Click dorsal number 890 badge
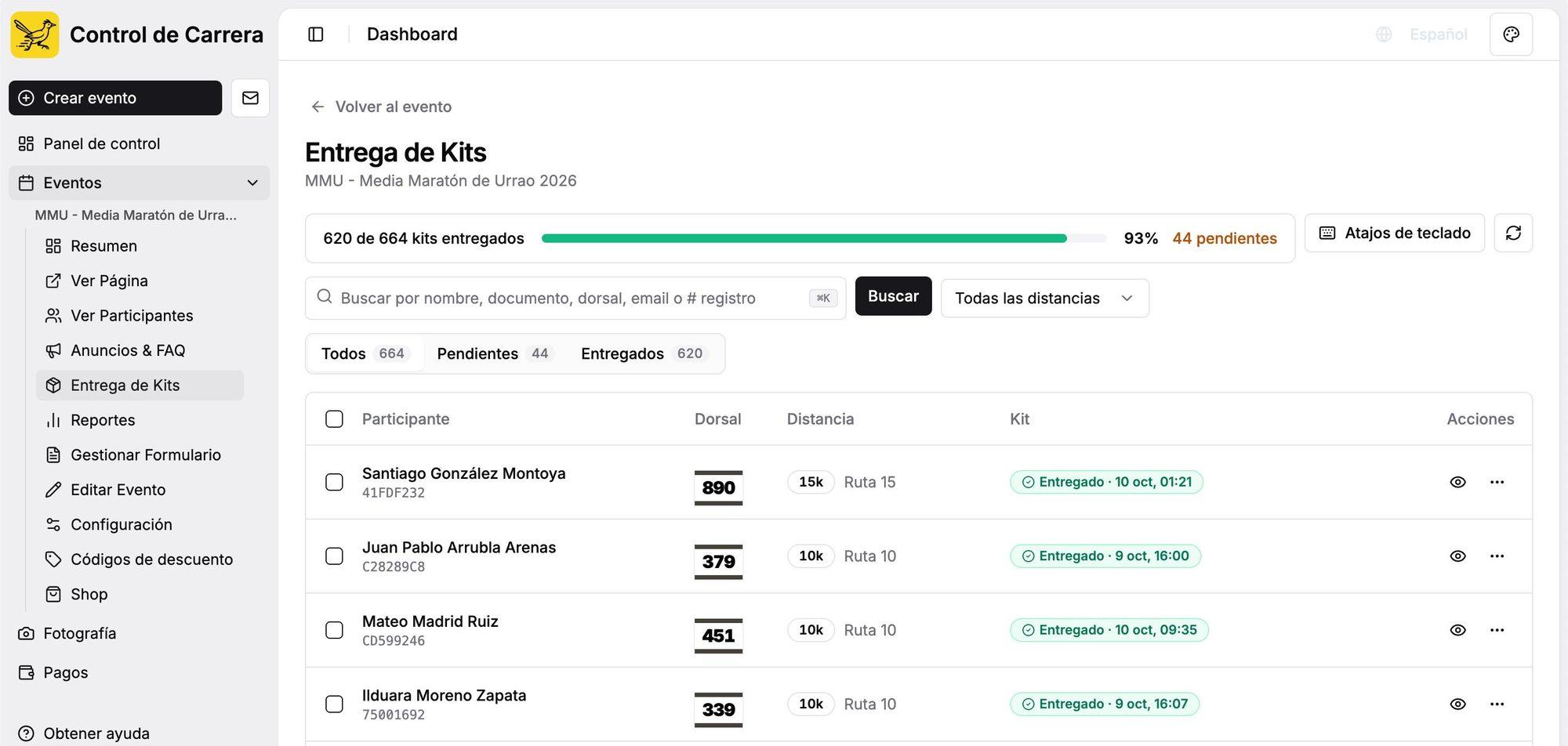 [x=718, y=487]
